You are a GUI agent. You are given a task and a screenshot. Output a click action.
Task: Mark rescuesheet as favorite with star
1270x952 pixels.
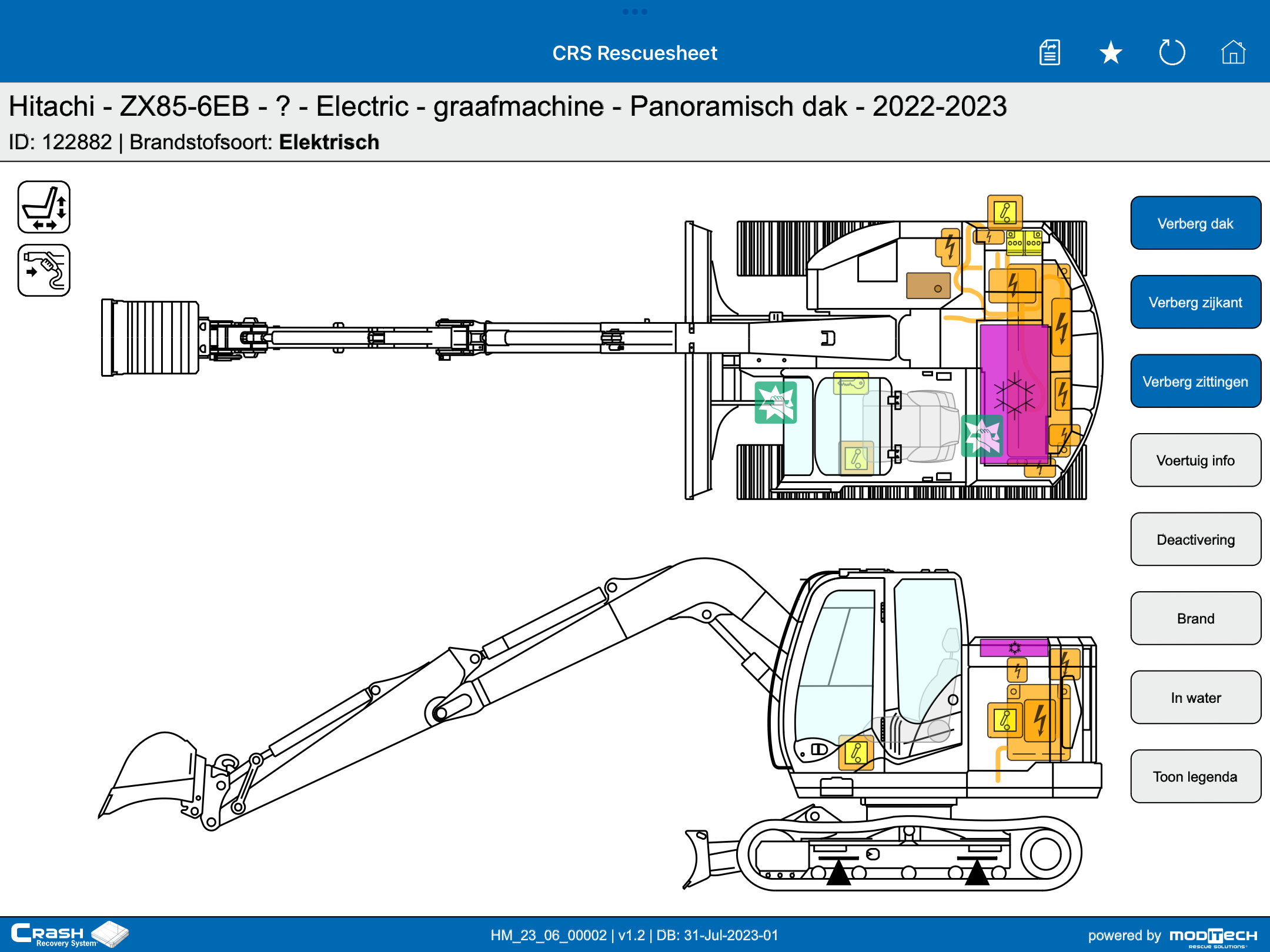pyautogui.click(x=1111, y=53)
